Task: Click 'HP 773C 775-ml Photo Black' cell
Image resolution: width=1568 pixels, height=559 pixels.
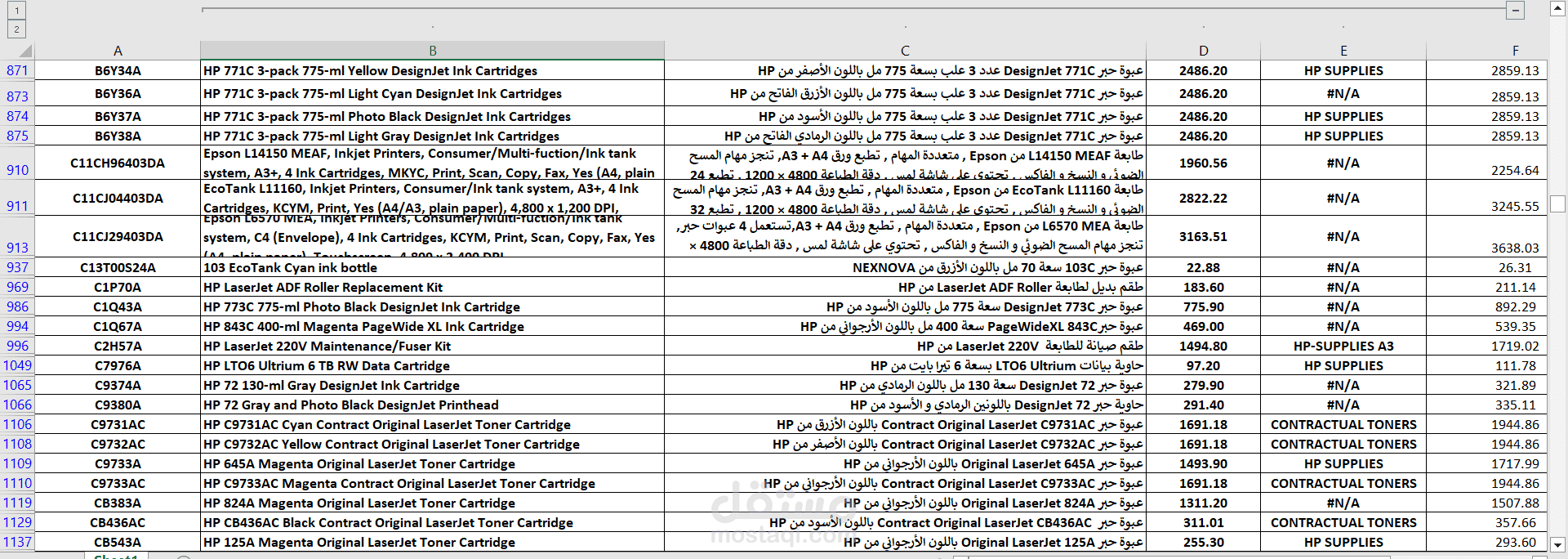Action: (432, 306)
